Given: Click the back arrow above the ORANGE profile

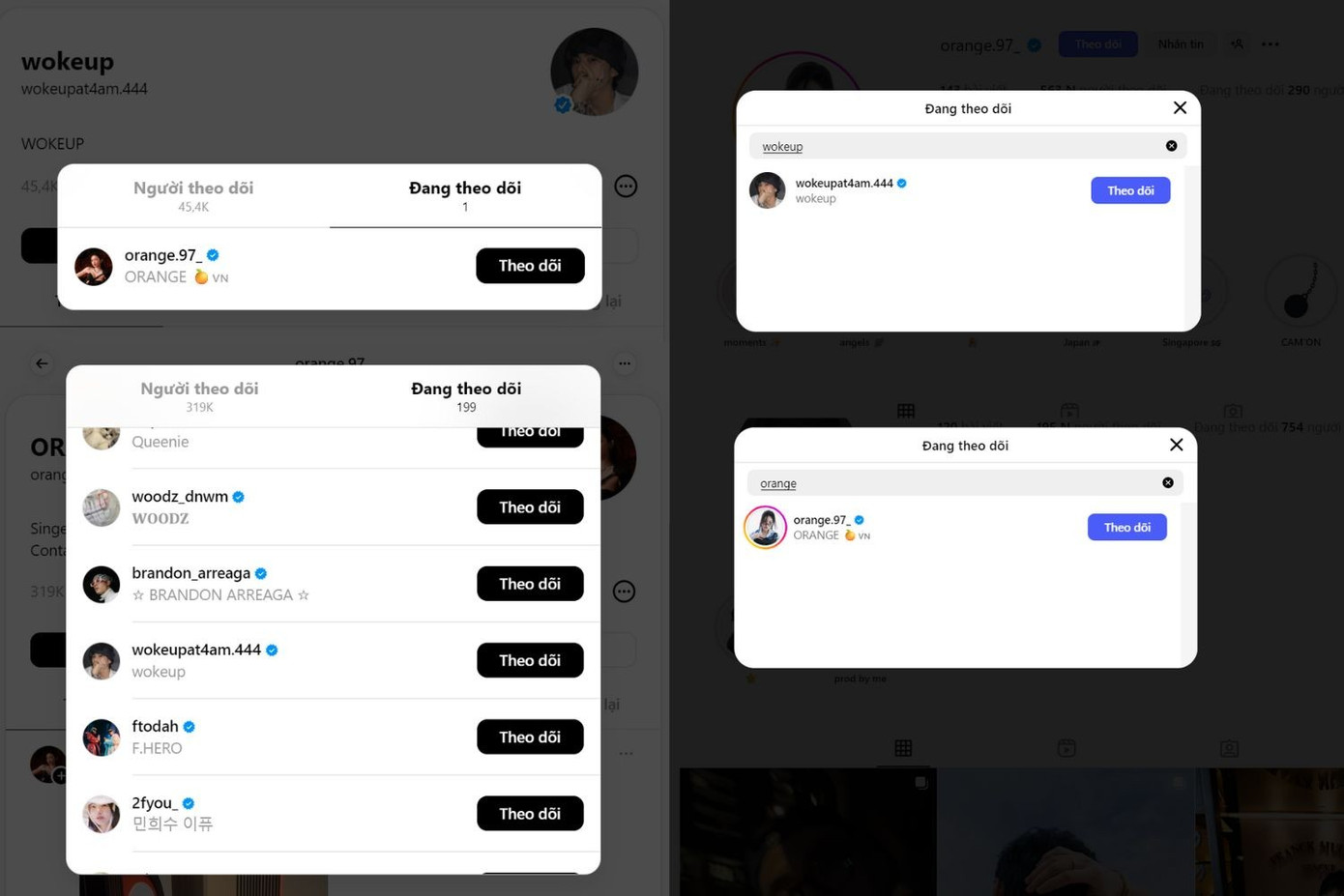Looking at the screenshot, I should click(x=42, y=363).
